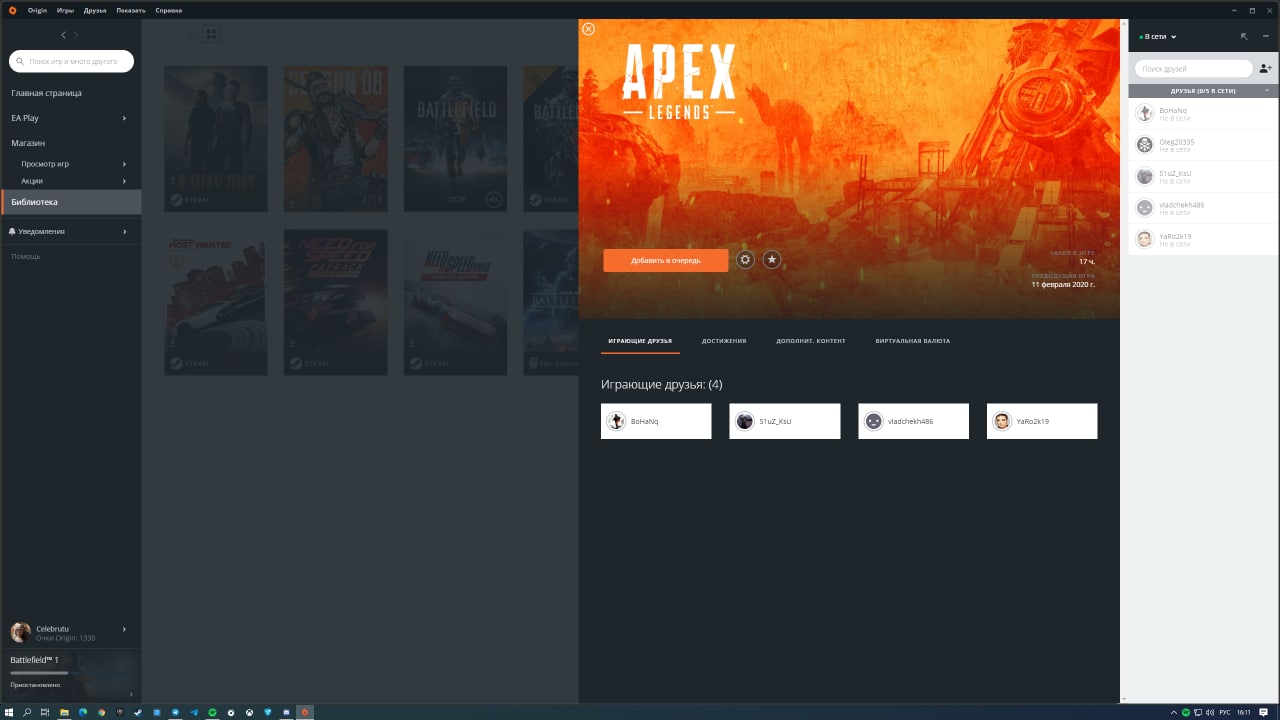The height and width of the screenshot is (720, 1280).
Task: Click Celebrutu profile avatar
Action: click(x=20, y=632)
